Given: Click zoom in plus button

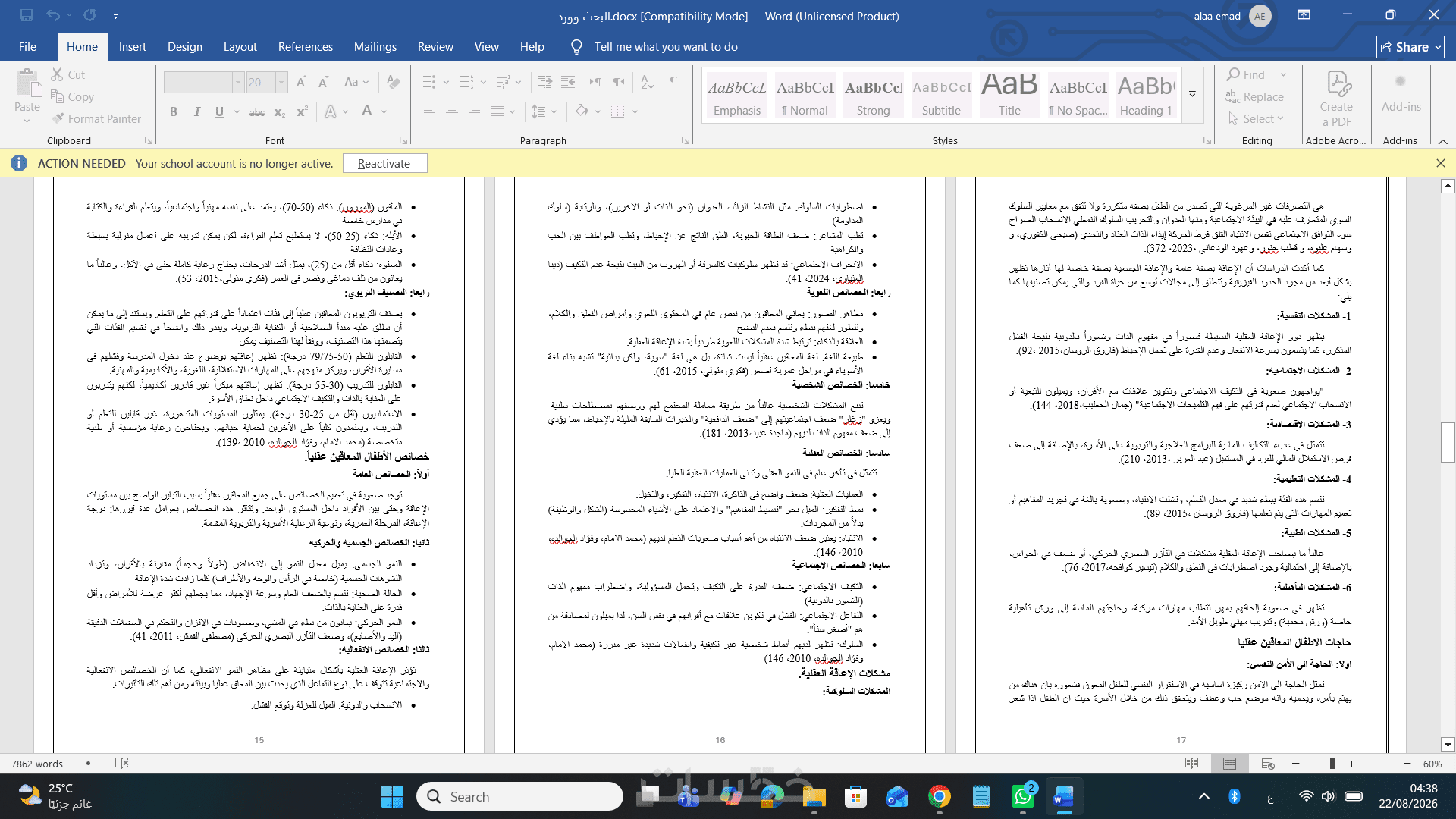Looking at the screenshot, I should (1407, 764).
